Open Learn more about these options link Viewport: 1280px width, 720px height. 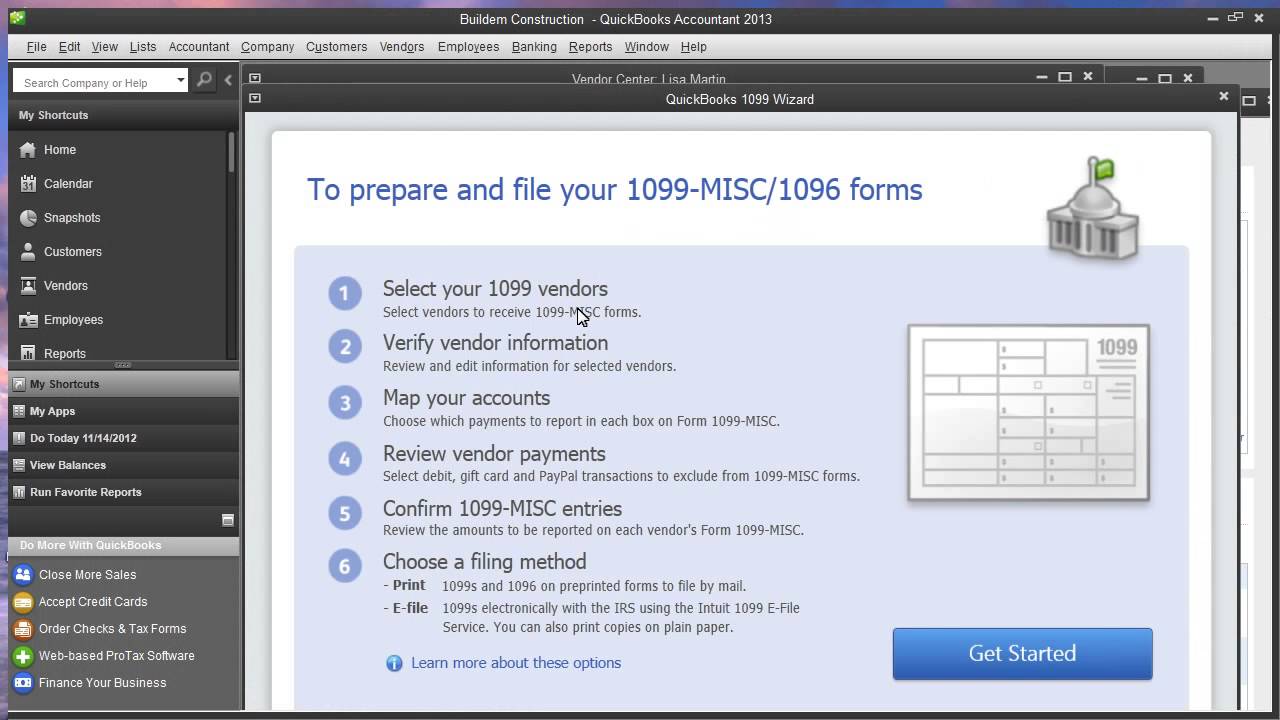point(516,663)
